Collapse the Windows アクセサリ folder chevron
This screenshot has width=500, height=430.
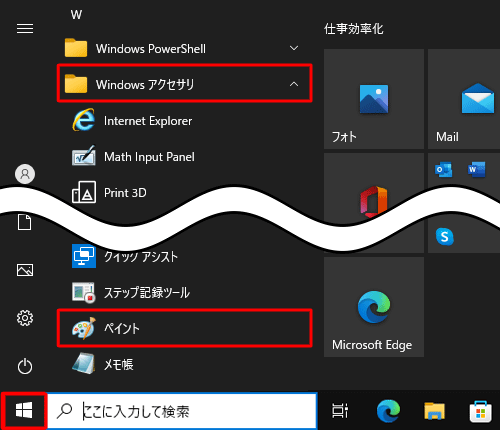(x=294, y=84)
